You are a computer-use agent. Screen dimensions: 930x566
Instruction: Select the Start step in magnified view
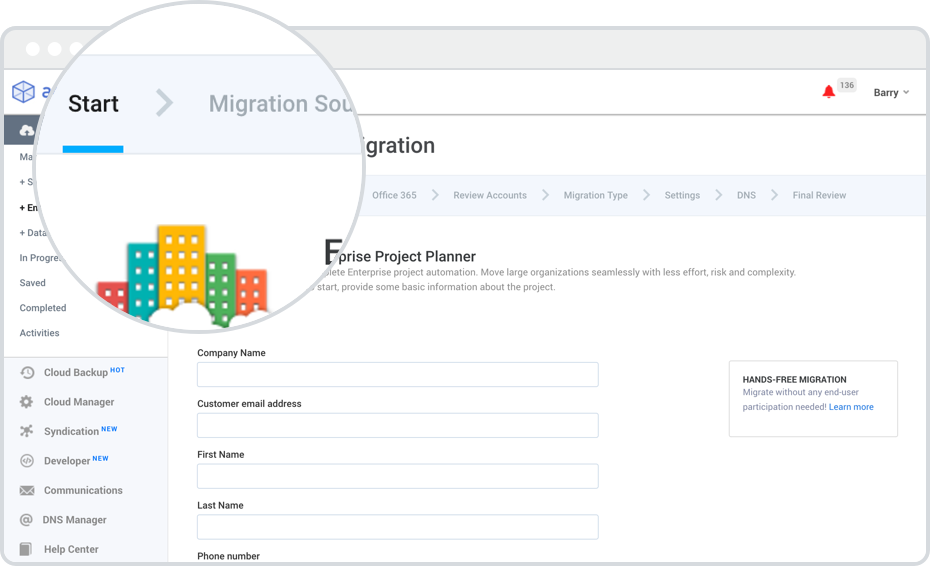(93, 104)
